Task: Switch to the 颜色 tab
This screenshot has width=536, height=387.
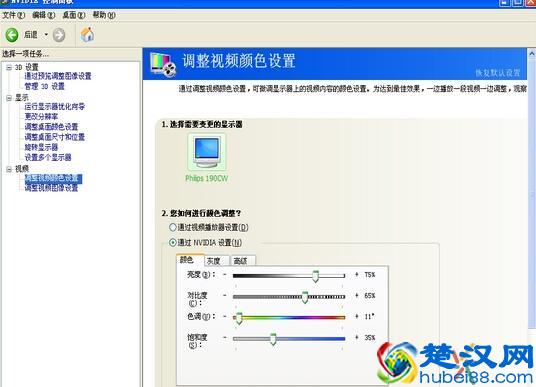Action: 190,260
